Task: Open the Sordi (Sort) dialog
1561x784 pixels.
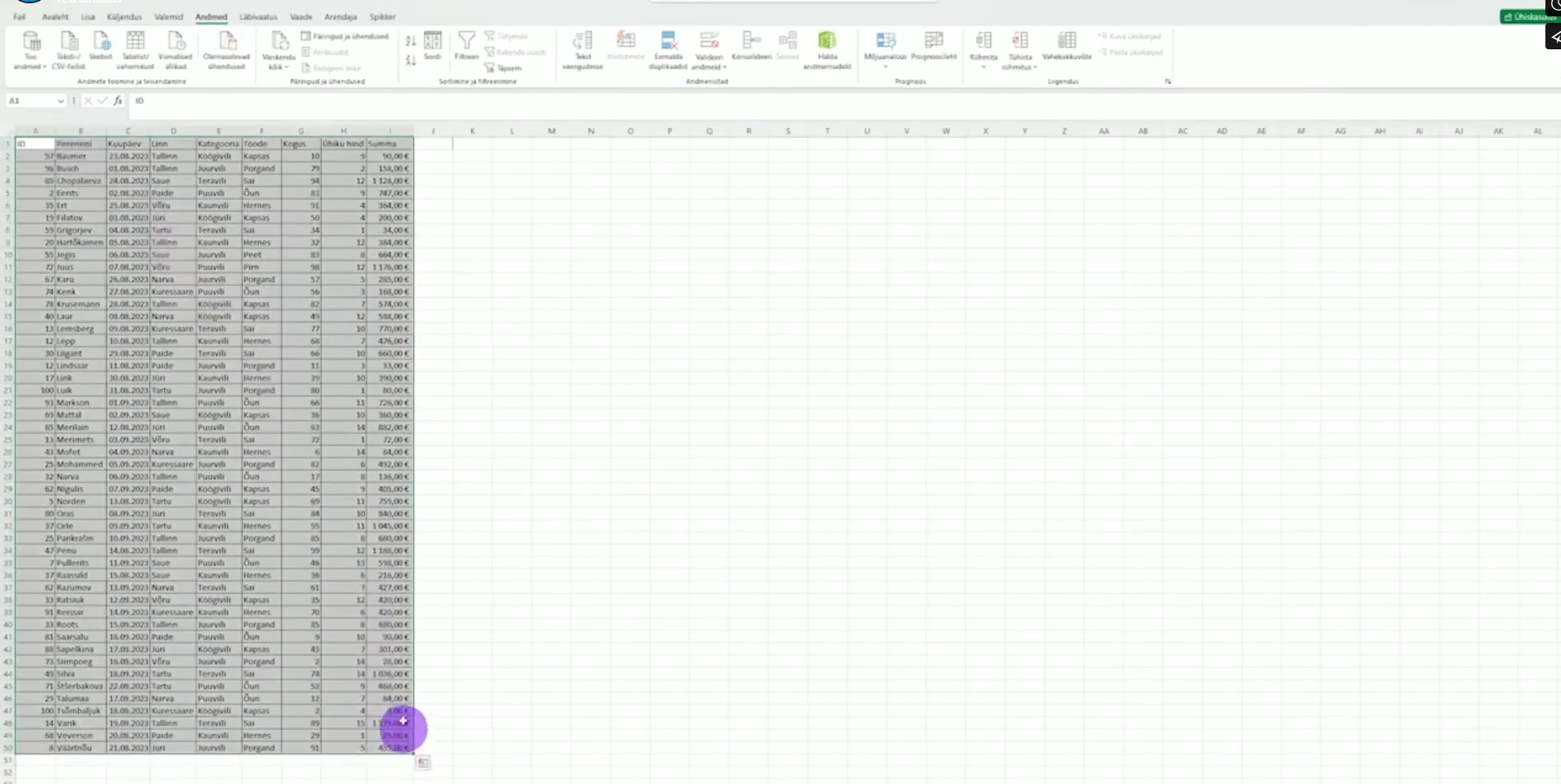Action: [432, 46]
